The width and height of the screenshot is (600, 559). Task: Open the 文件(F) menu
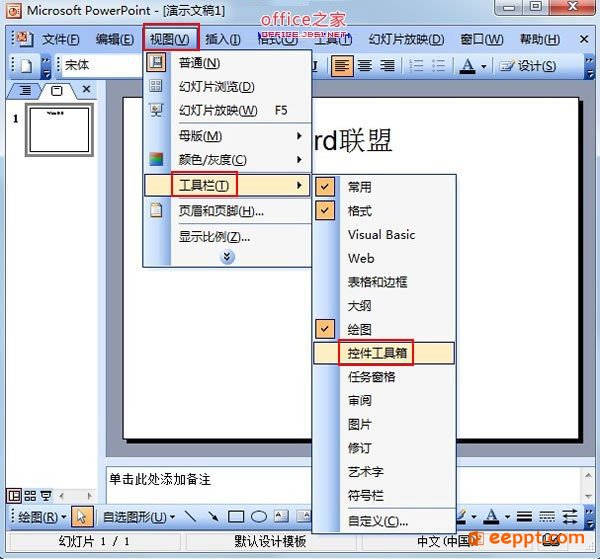pyautogui.click(x=60, y=39)
